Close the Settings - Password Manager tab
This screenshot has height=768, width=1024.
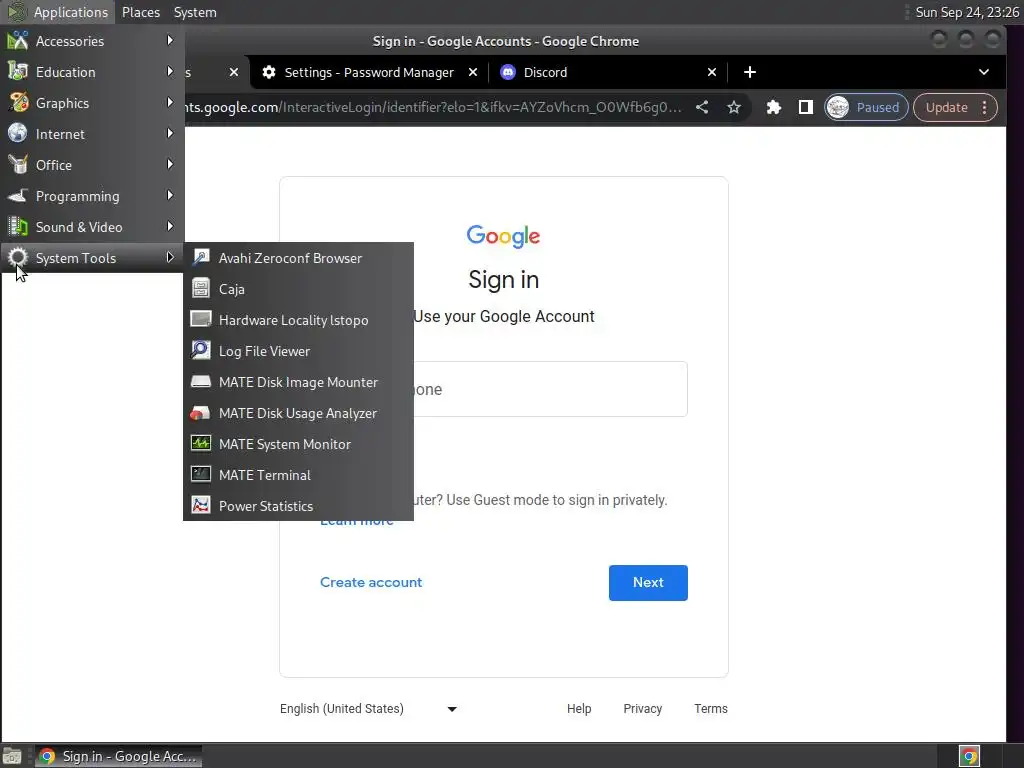pos(473,72)
